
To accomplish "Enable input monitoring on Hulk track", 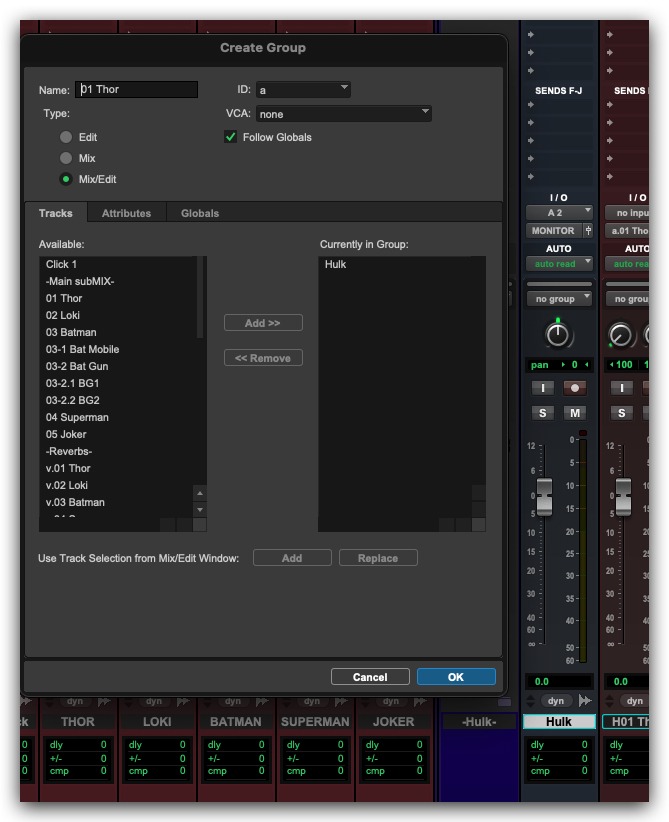I will tap(543, 388).
